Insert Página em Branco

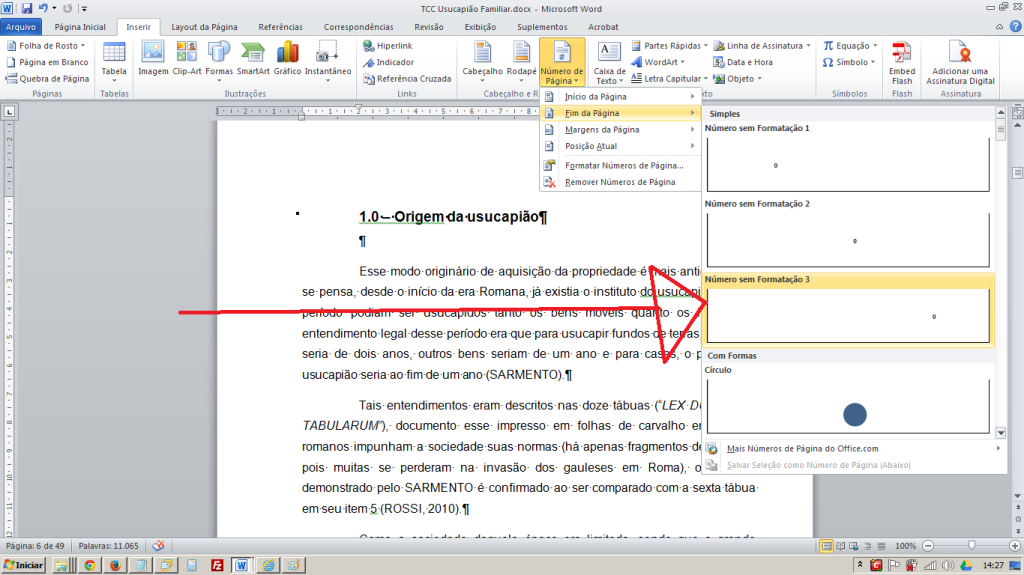coord(47,62)
